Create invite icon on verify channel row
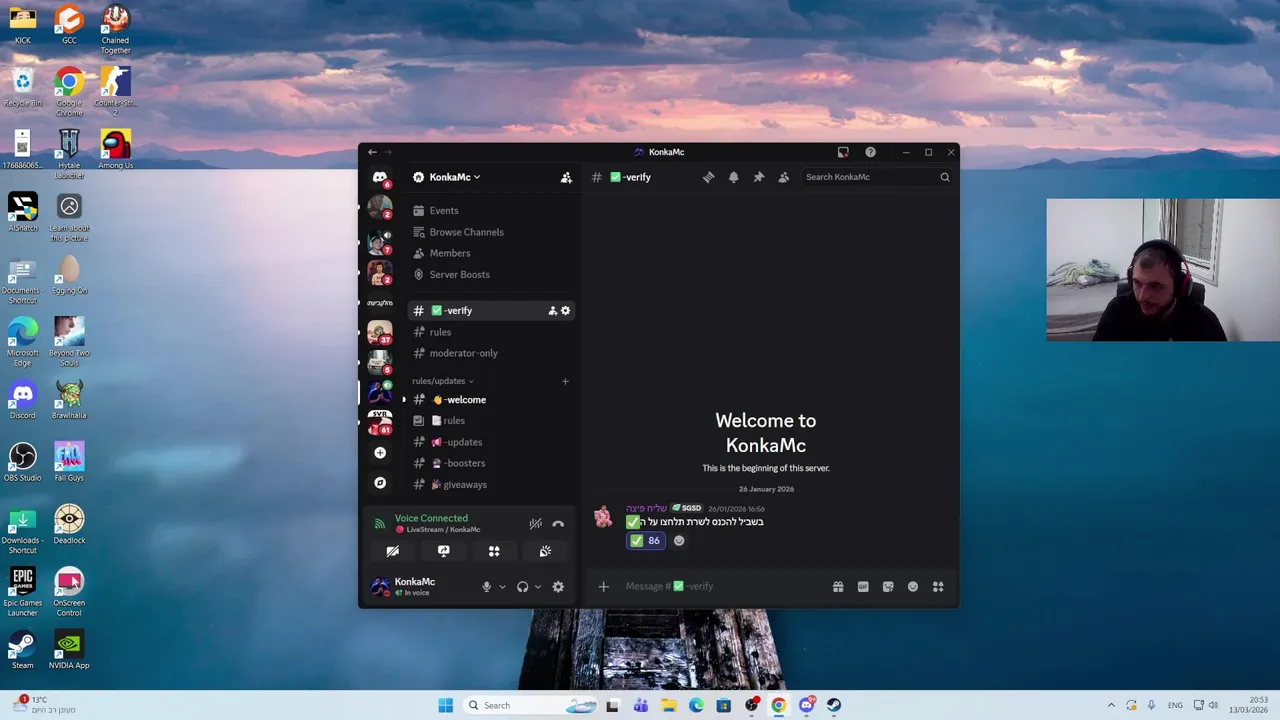Screen dimensions: 1280x720 [552, 311]
